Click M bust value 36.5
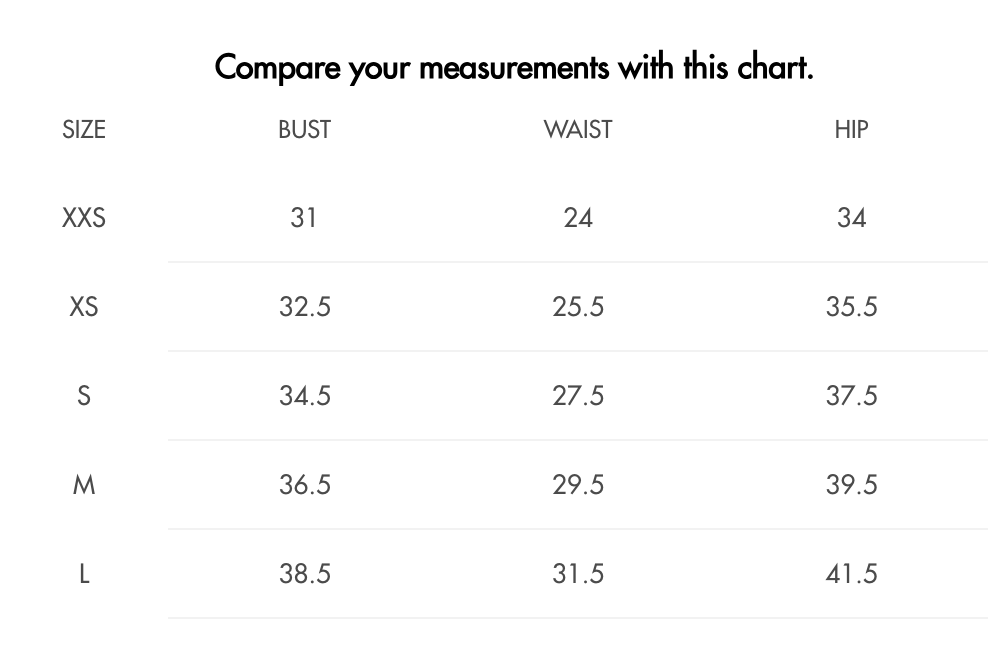 coord(304,485)
